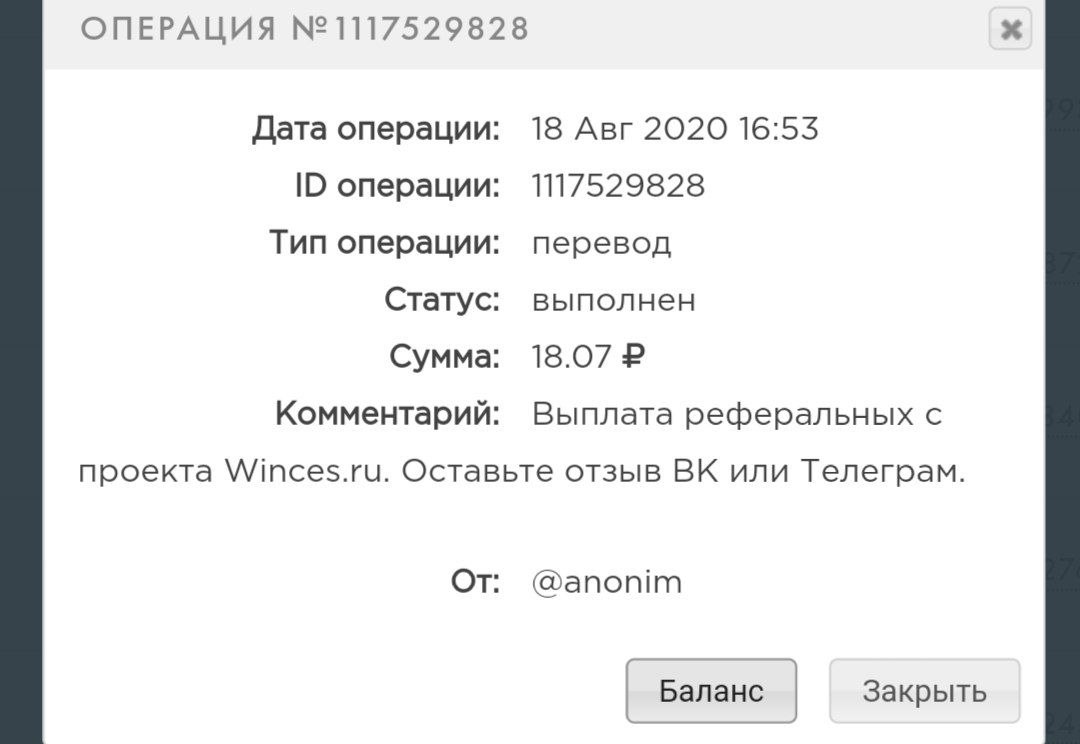Click the Баланс button
The image size is (1080, 744).
tap(711, 691)
